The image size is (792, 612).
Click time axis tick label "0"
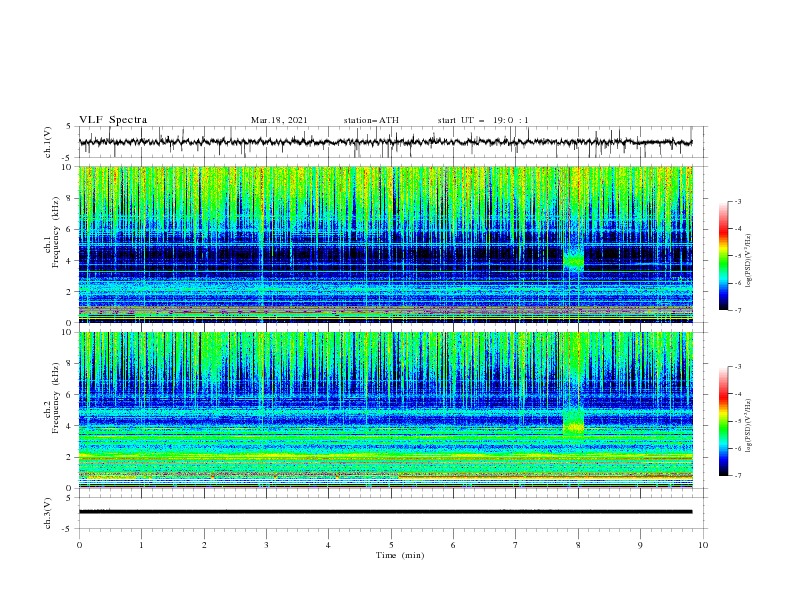79,545
